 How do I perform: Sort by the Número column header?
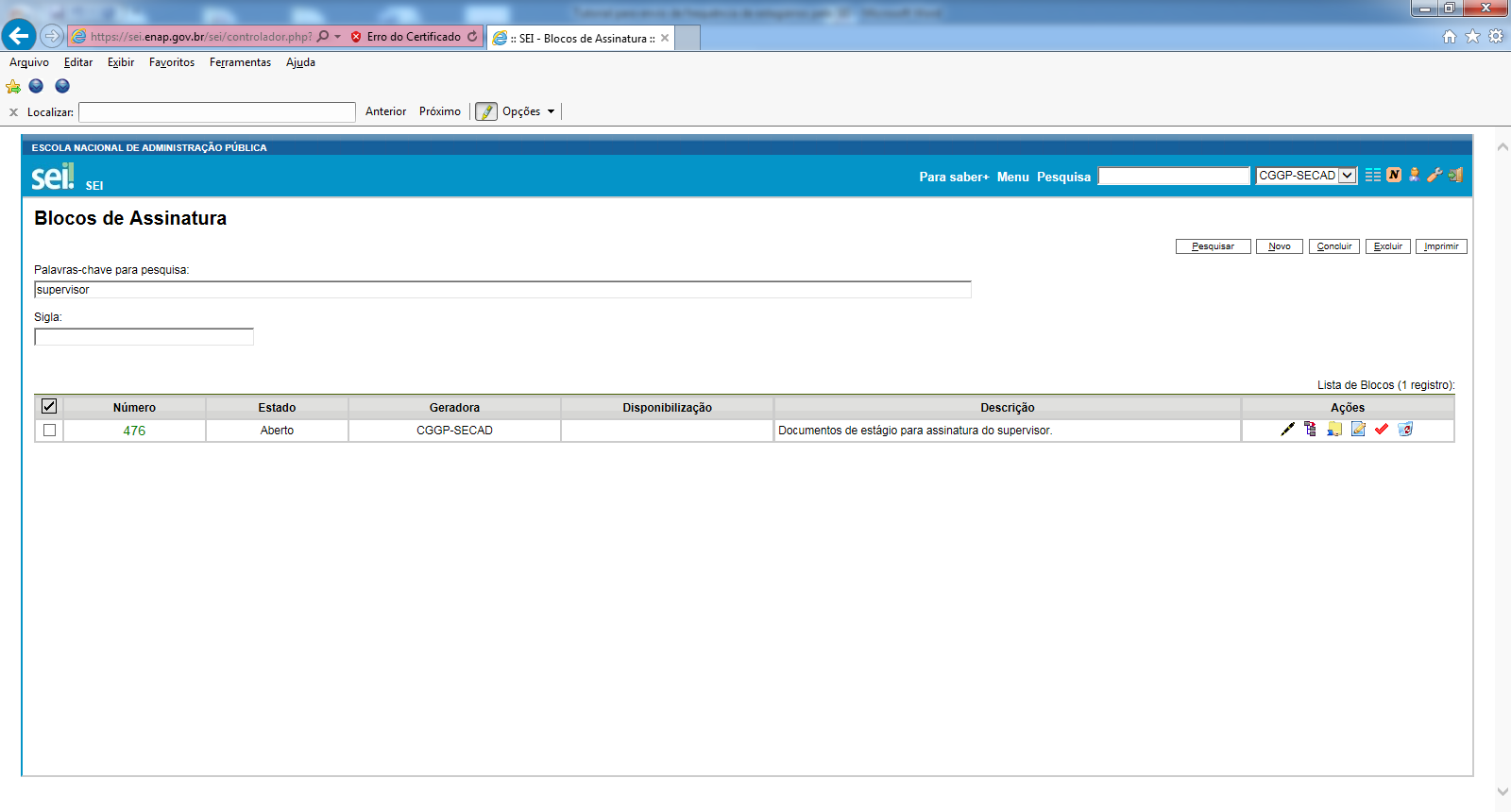134,408
